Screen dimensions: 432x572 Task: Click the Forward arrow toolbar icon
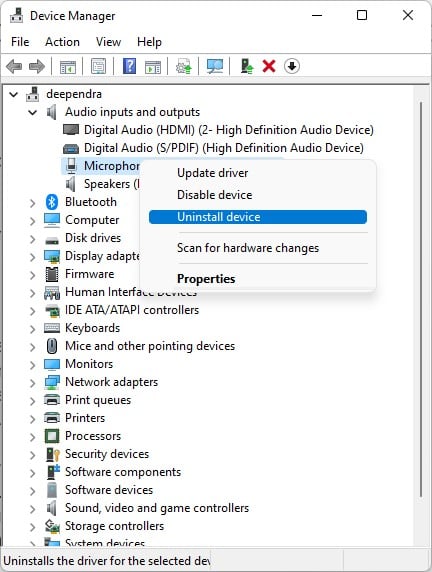click(37, 66)
